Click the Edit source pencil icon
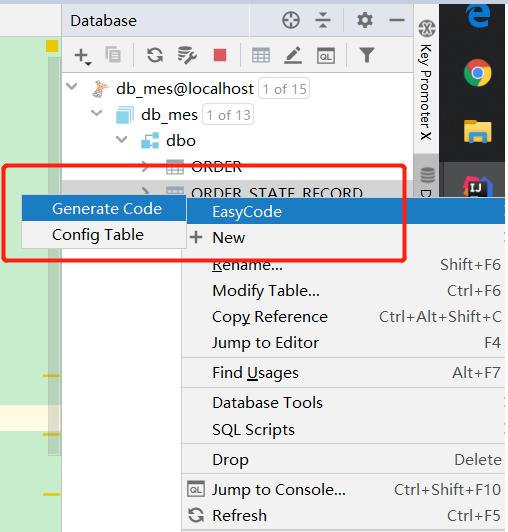508x532 pixels. (293, 55)
